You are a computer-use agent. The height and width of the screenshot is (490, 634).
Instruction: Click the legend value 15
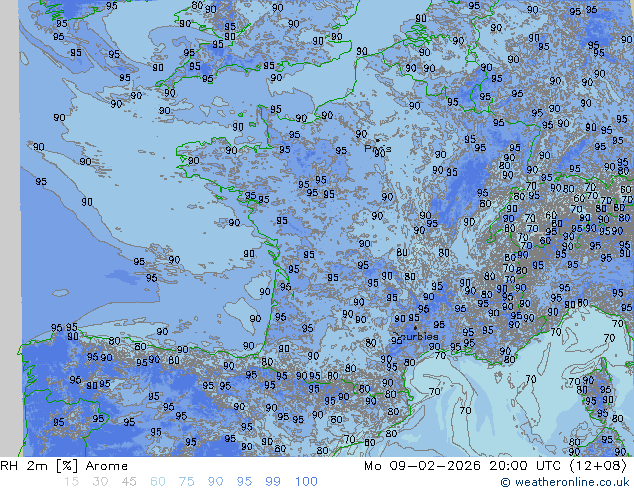(71, 482)
